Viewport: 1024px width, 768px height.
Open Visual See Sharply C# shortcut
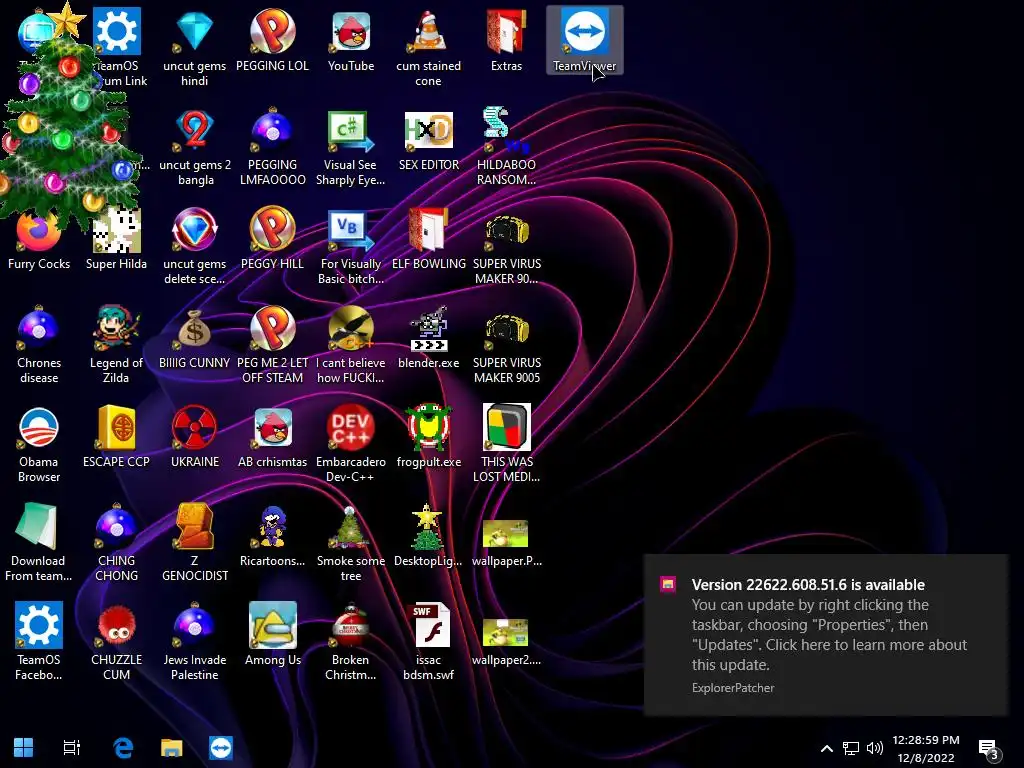[x=351, y=148]
